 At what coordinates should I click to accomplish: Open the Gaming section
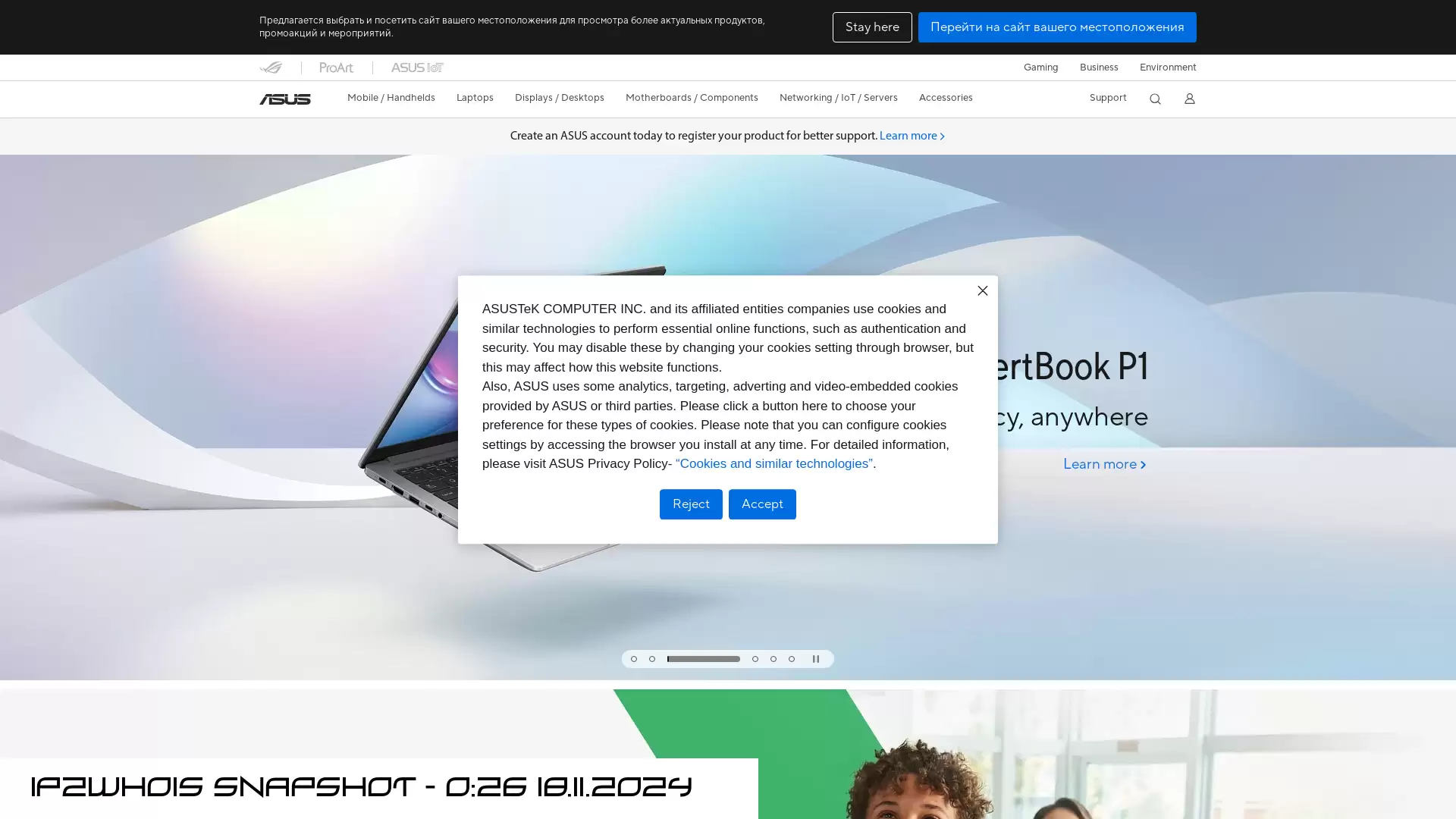1040,67
